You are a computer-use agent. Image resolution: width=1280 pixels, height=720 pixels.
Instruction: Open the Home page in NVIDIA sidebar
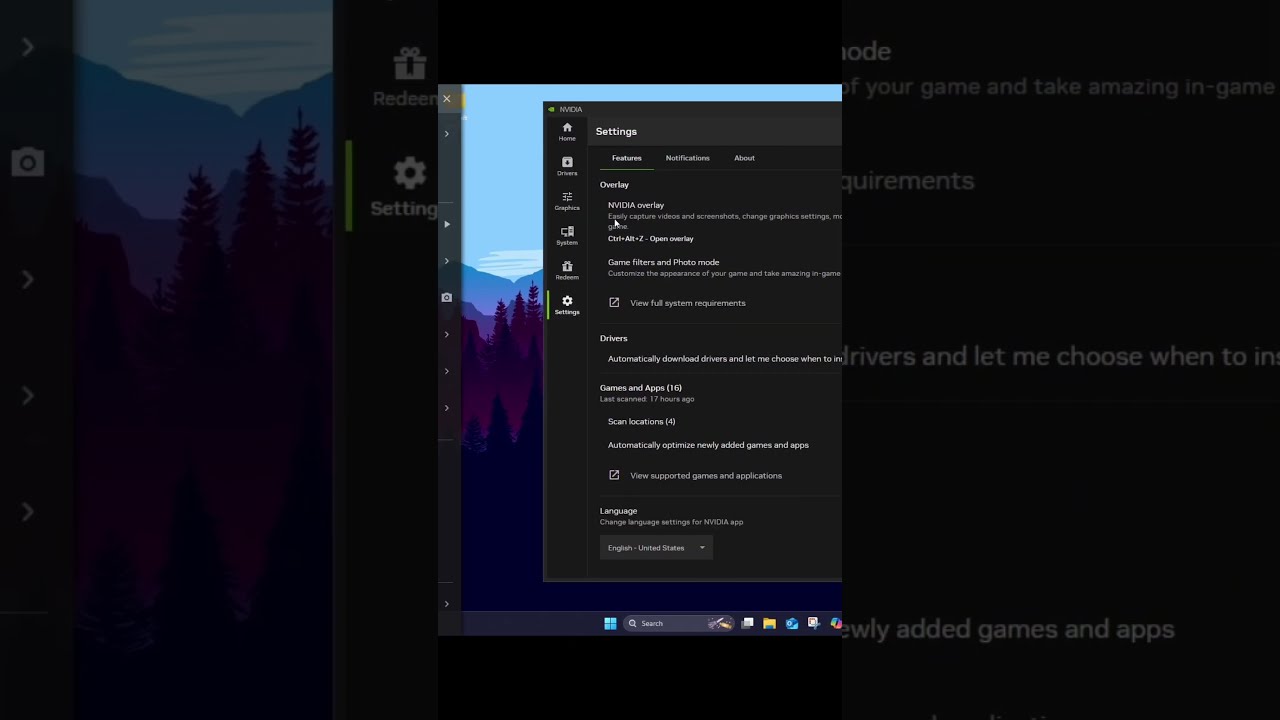[567, 131]
